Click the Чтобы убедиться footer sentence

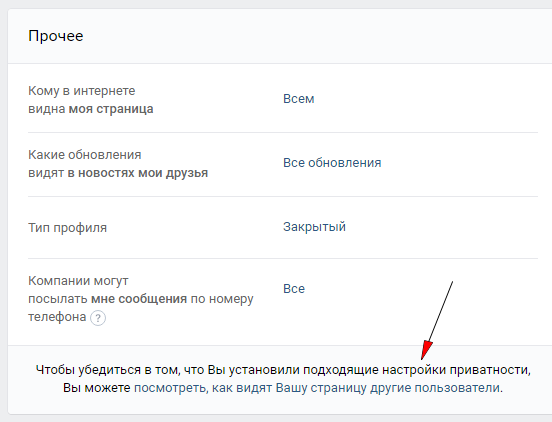click(283, 370)
